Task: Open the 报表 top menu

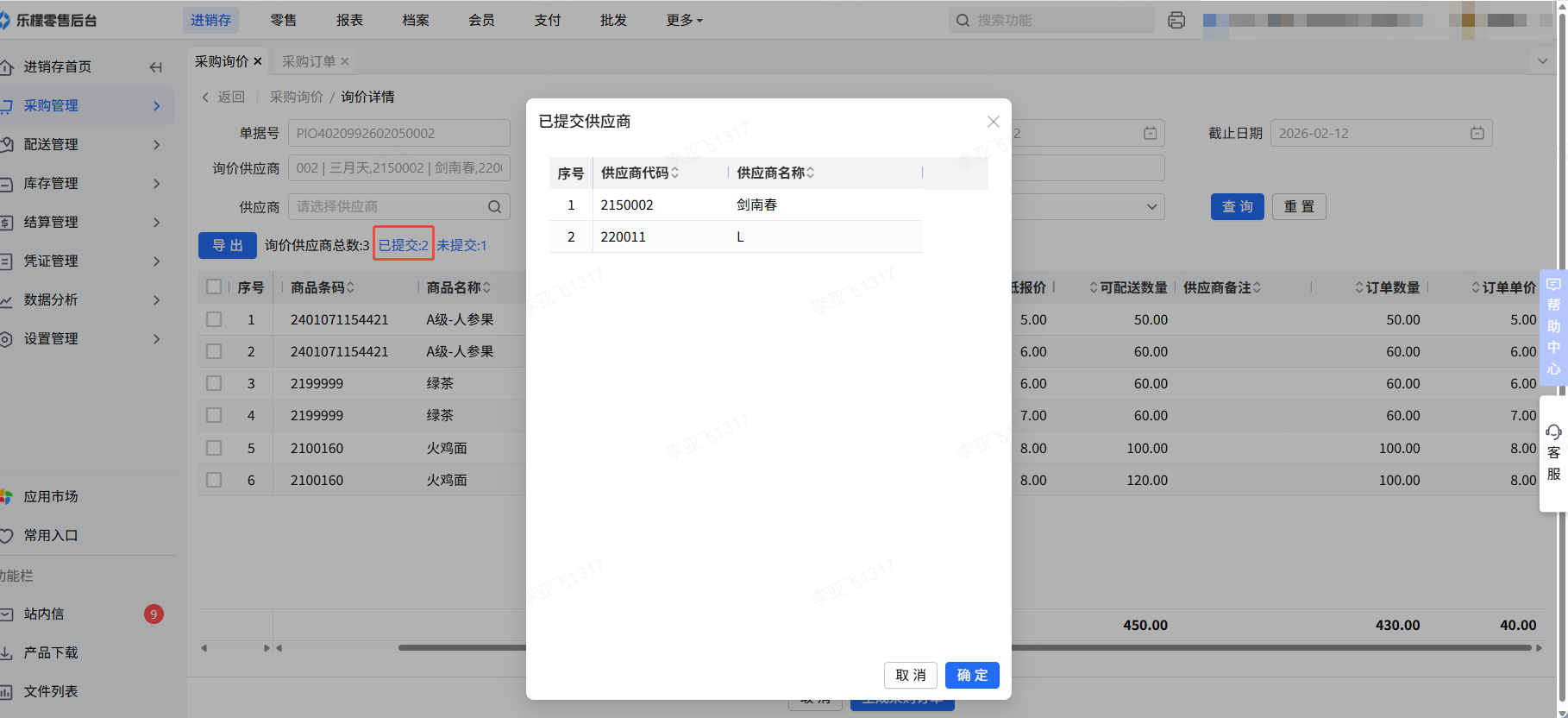Action: coord(349,20)
